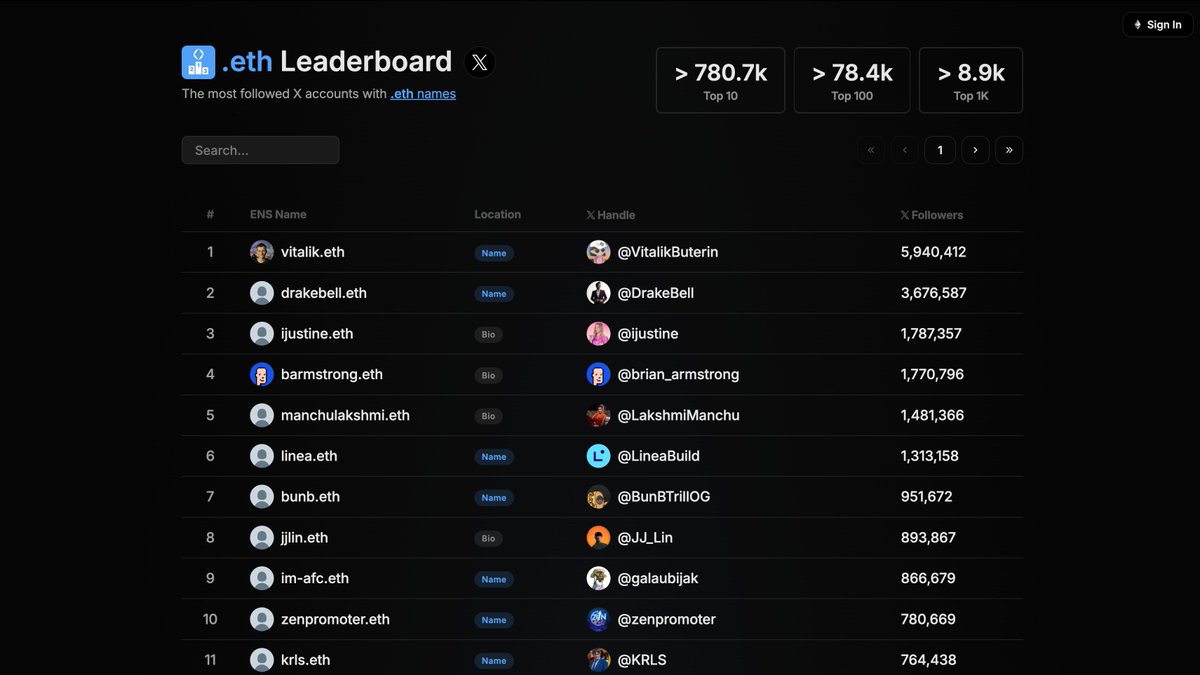This screenshot has height=675, width=1200.
Task: Click @LineaBuild profile picture
Action: (598, 456)
